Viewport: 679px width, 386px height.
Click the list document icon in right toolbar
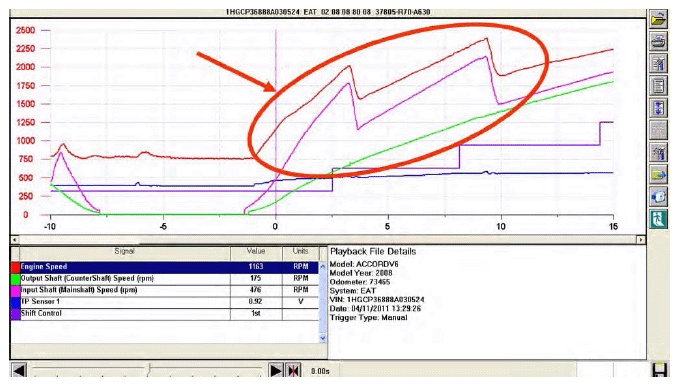(x=658, y=86)
